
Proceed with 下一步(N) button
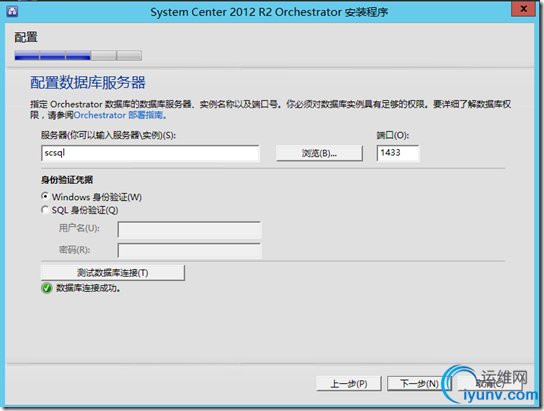(x=419, y=384)
